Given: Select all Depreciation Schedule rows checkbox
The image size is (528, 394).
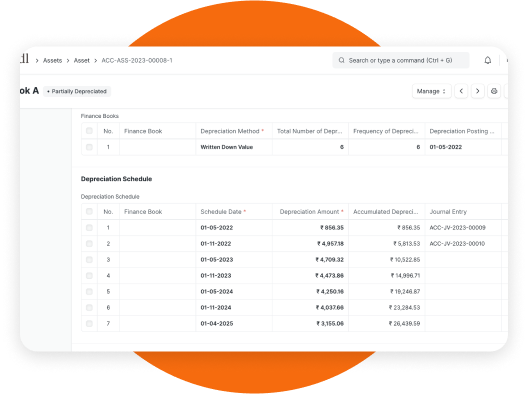Looking at the screenshot, I should pyautogui.click(x=89, y=211).
